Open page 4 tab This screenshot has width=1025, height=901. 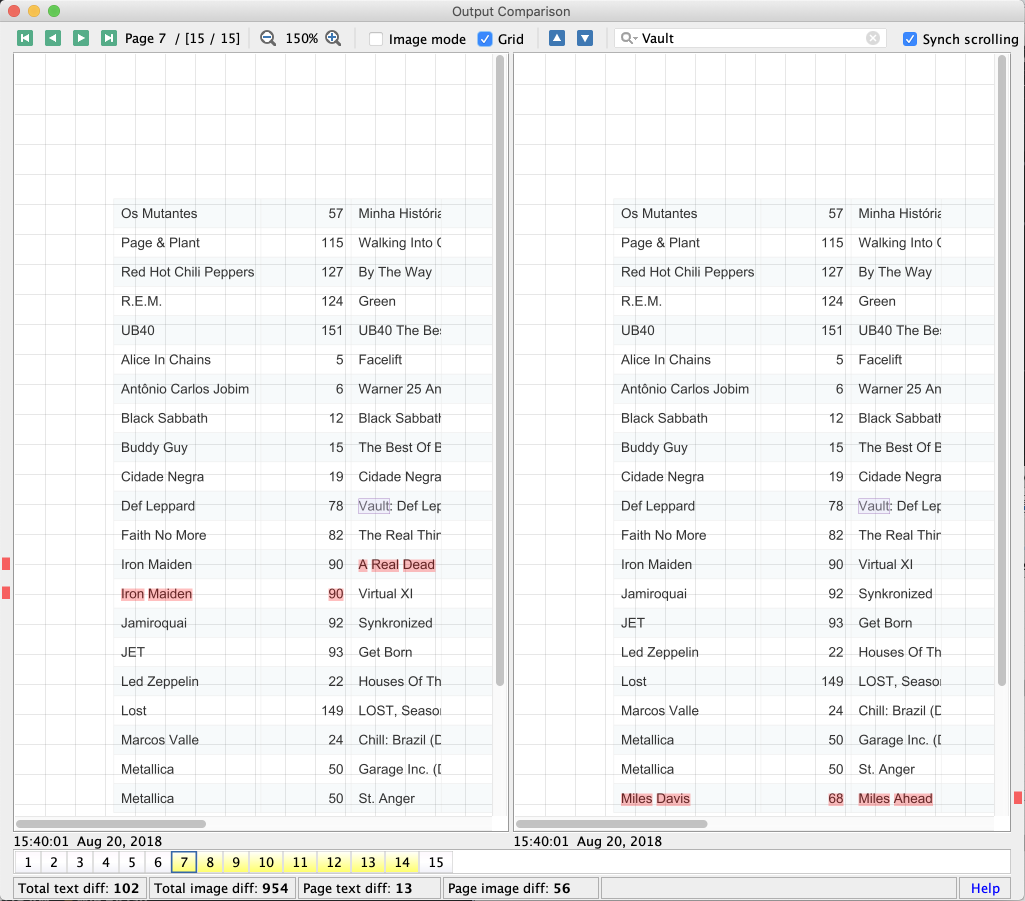(x=106, y=862)
